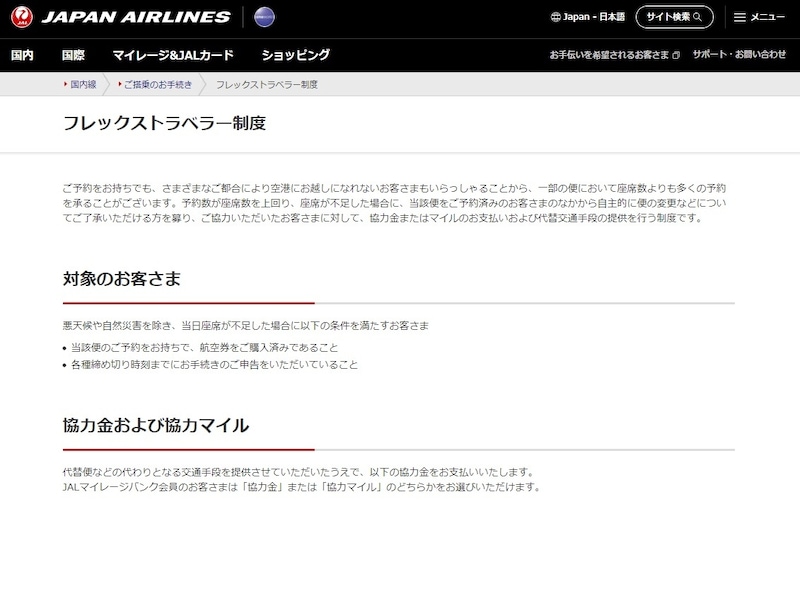
Task: Click the JAPAN AIRLINES wordmark
Action: tap(136, 17)
